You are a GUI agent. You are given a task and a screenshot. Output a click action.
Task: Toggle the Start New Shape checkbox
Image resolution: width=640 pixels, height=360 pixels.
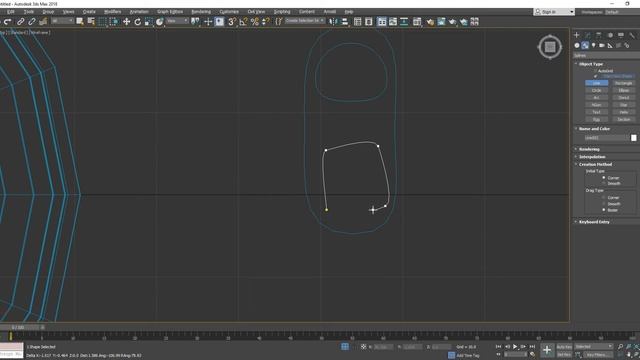pos(596,76)
